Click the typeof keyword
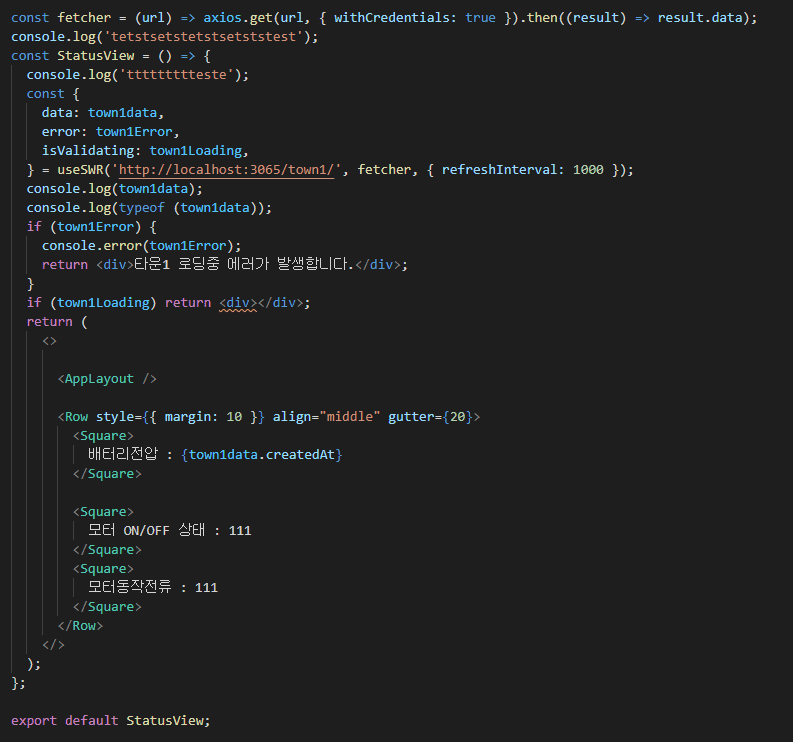 pyautogui.click(x=142, y=208)
